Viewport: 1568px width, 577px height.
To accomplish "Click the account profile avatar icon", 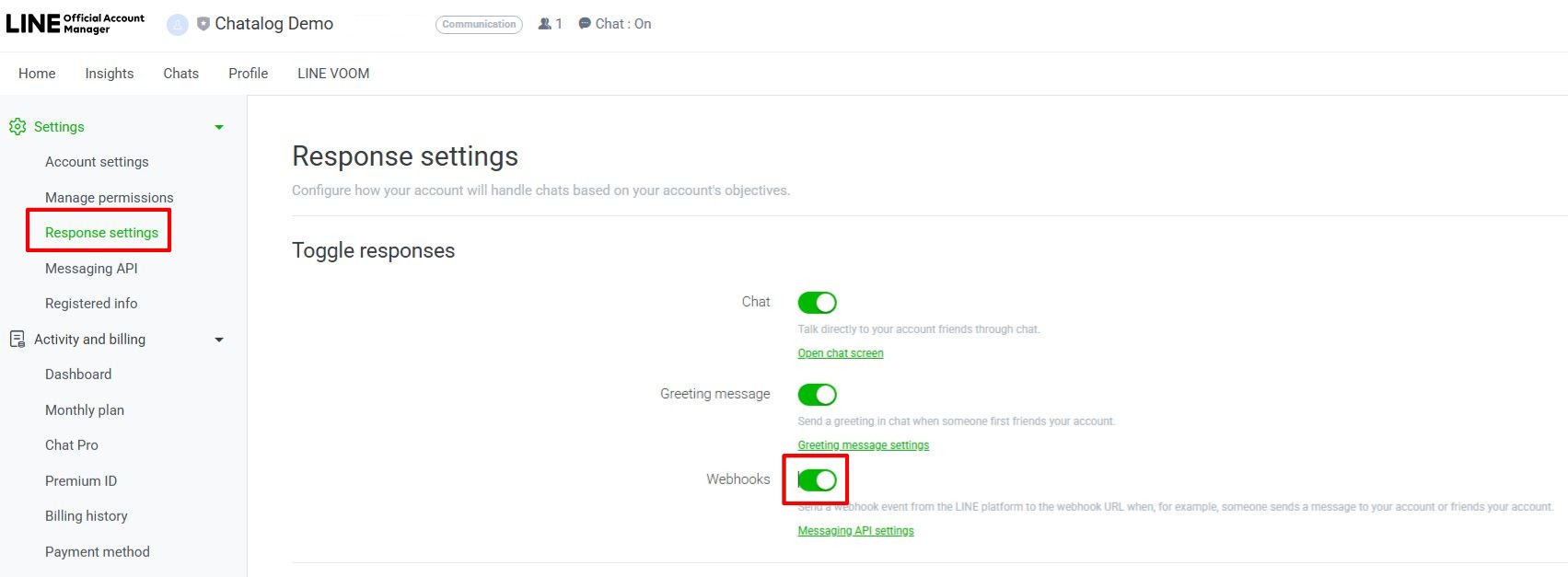I will tap(177, 25).
